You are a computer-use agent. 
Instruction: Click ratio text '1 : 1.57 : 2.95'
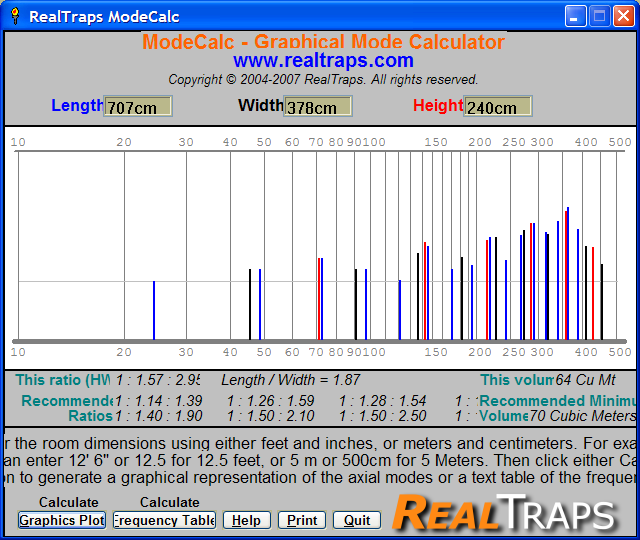(x=158, y=380)
